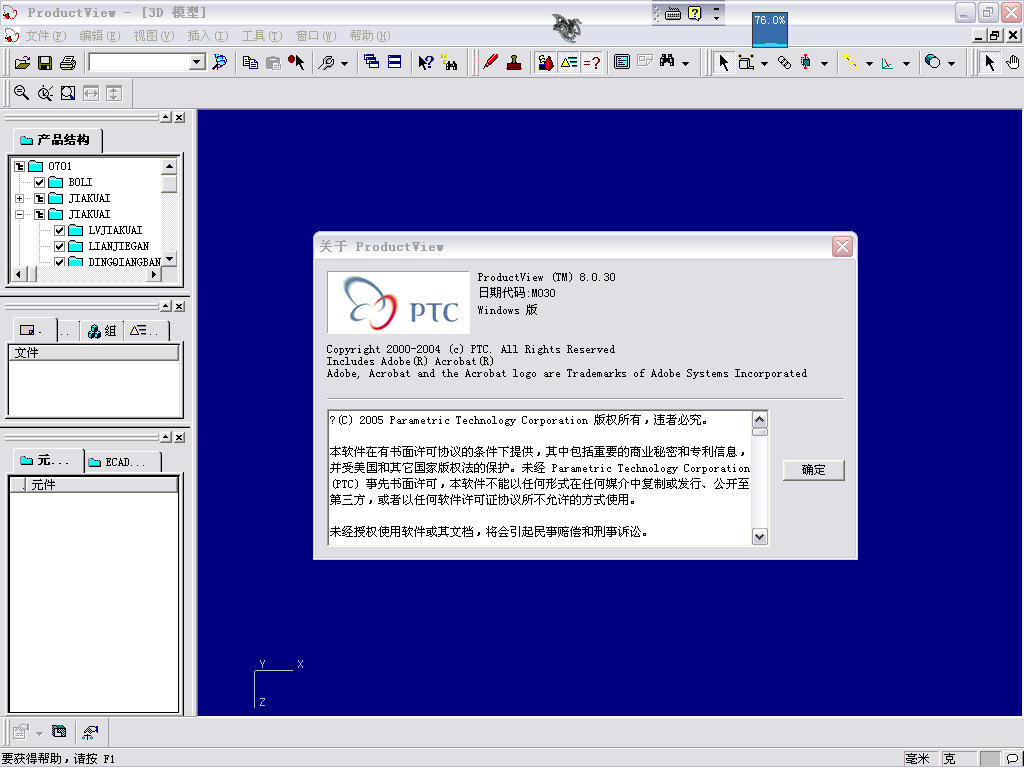Image resolution: width=1024 pixels, height=768 pixels.
Task: Click the save floppy disk icon
Action: tap(45, 63)
